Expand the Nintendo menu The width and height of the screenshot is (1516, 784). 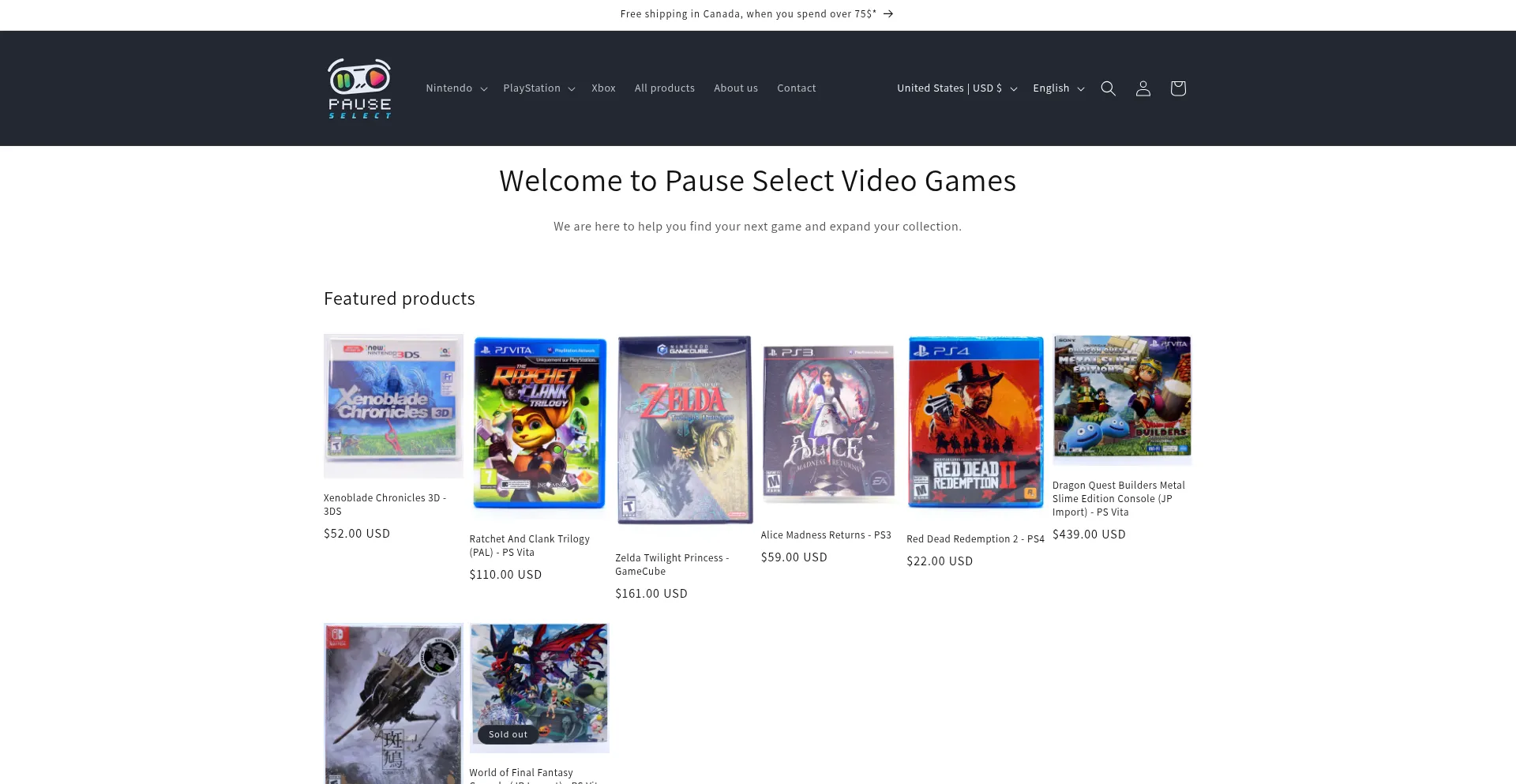[x=456, y=88]
